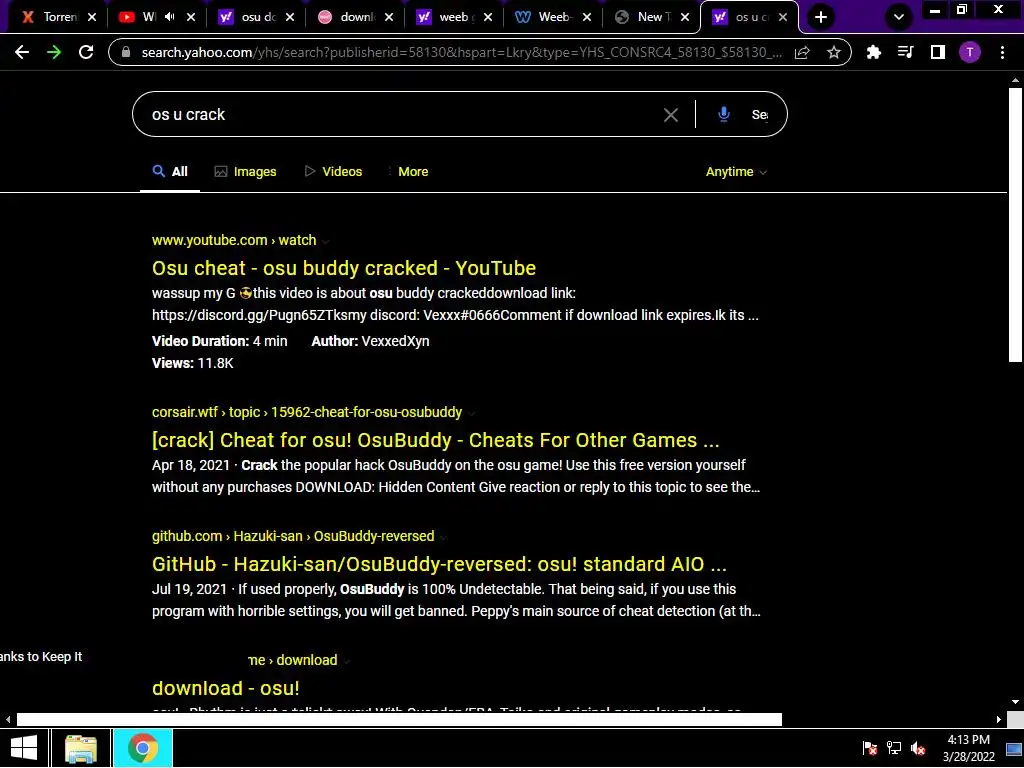Start voice search with microphone
Viewport: 1024px width, 768px height.
(724, 114)
